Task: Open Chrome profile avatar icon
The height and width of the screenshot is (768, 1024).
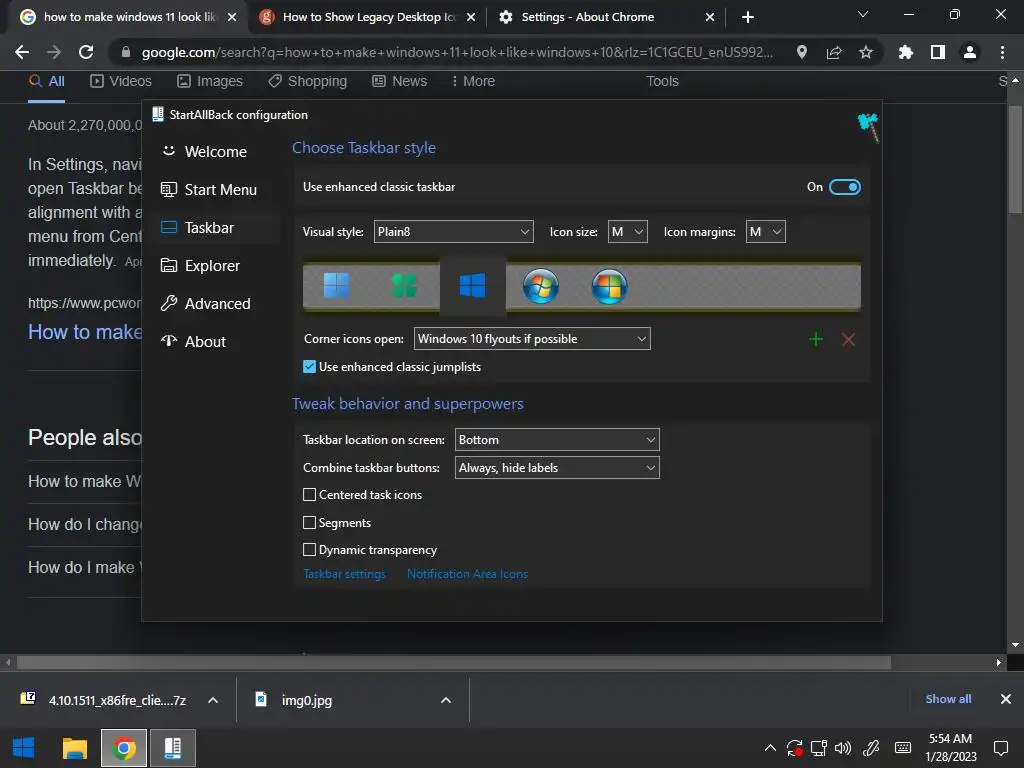Action: click(970, 52)
